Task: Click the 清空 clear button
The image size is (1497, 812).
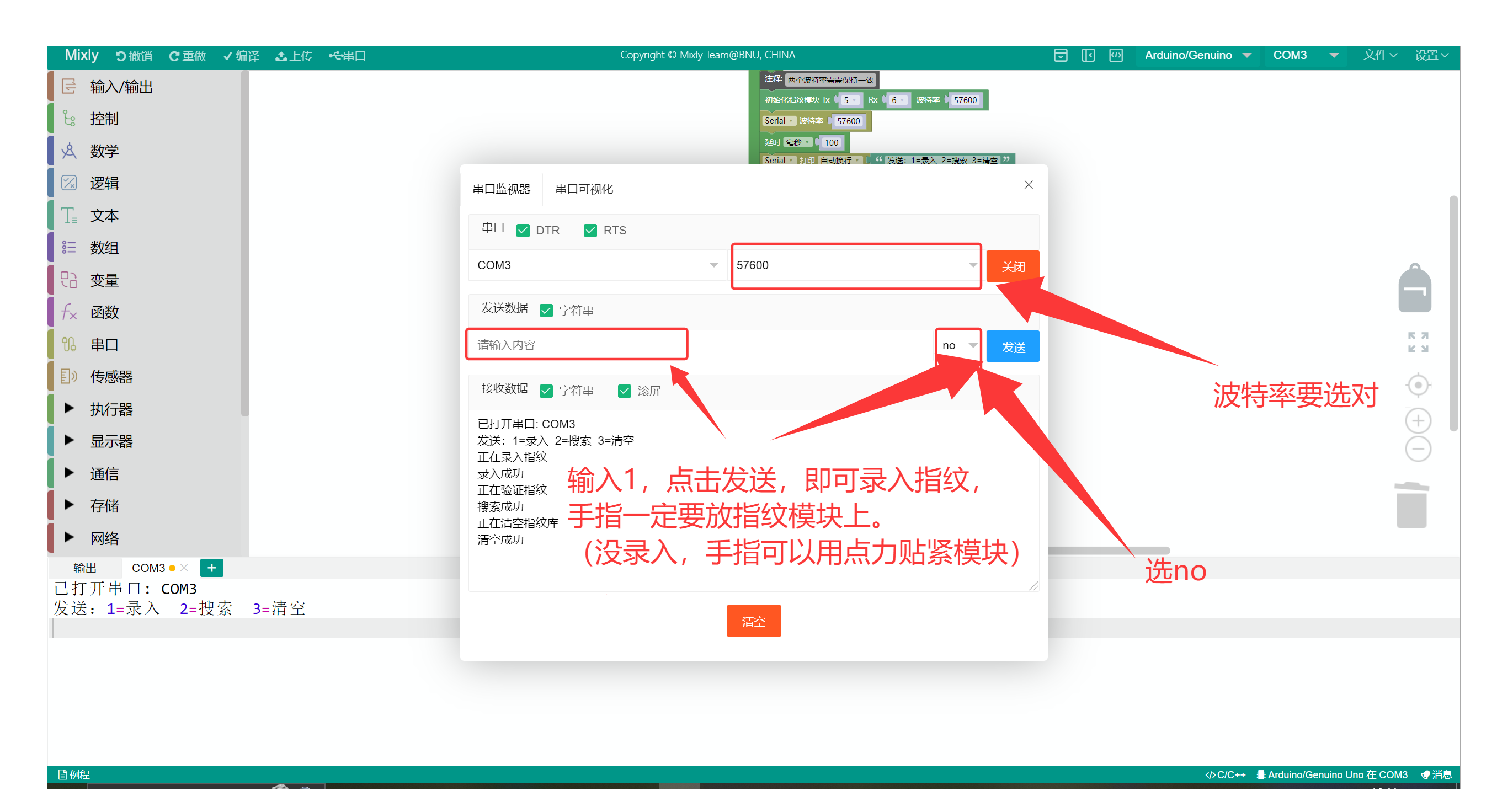Action: pyautogui.click(x=754, y=621)
